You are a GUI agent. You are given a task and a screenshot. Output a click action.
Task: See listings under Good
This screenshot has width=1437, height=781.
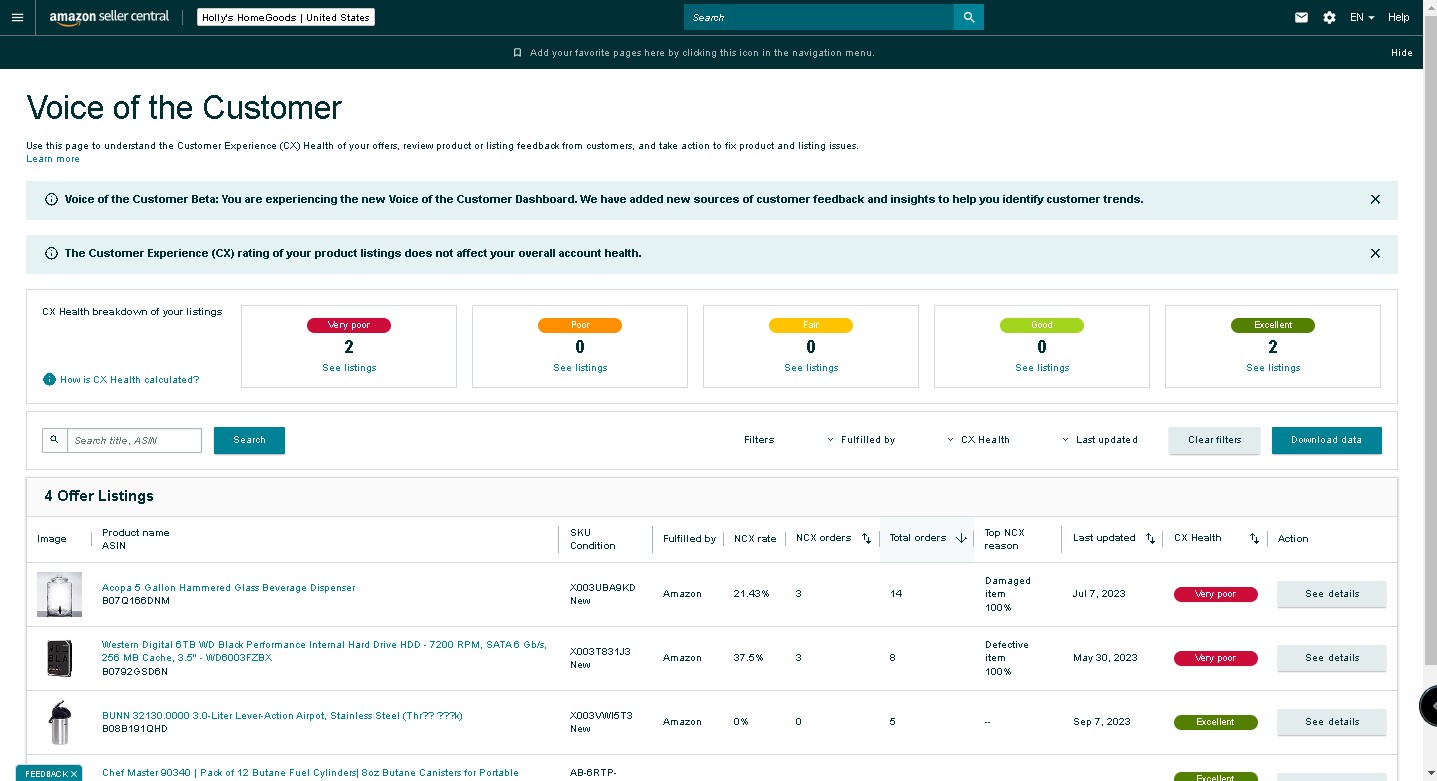click(1042, 368)
